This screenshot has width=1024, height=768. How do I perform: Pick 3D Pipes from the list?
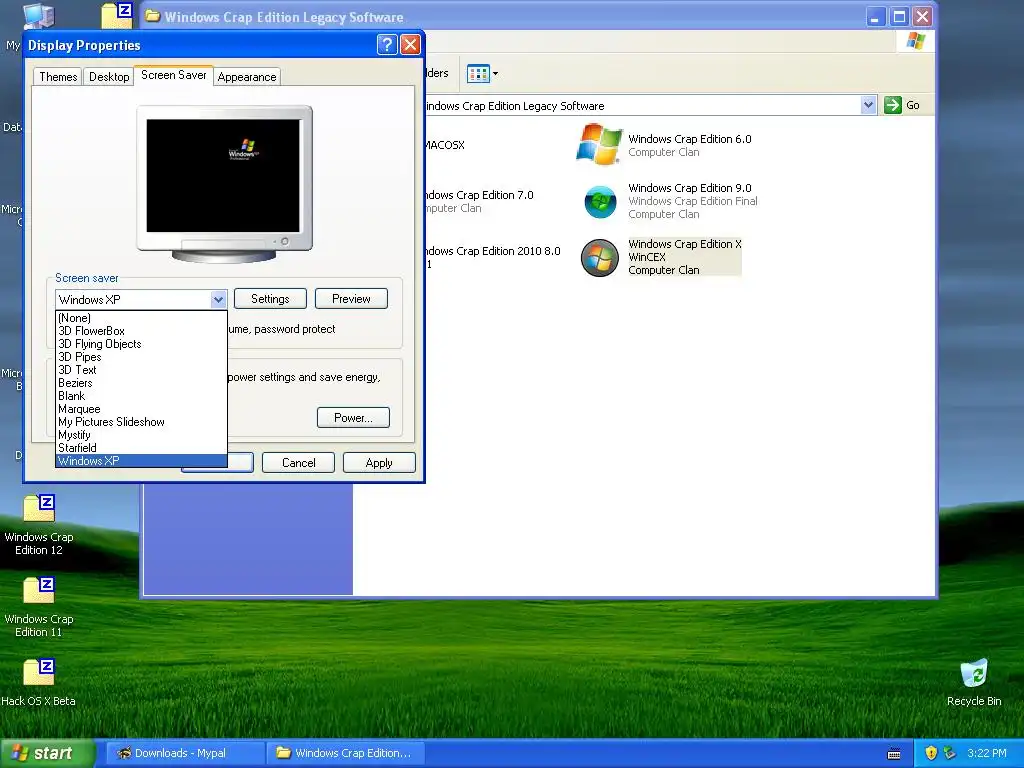(x=141, y=357)
